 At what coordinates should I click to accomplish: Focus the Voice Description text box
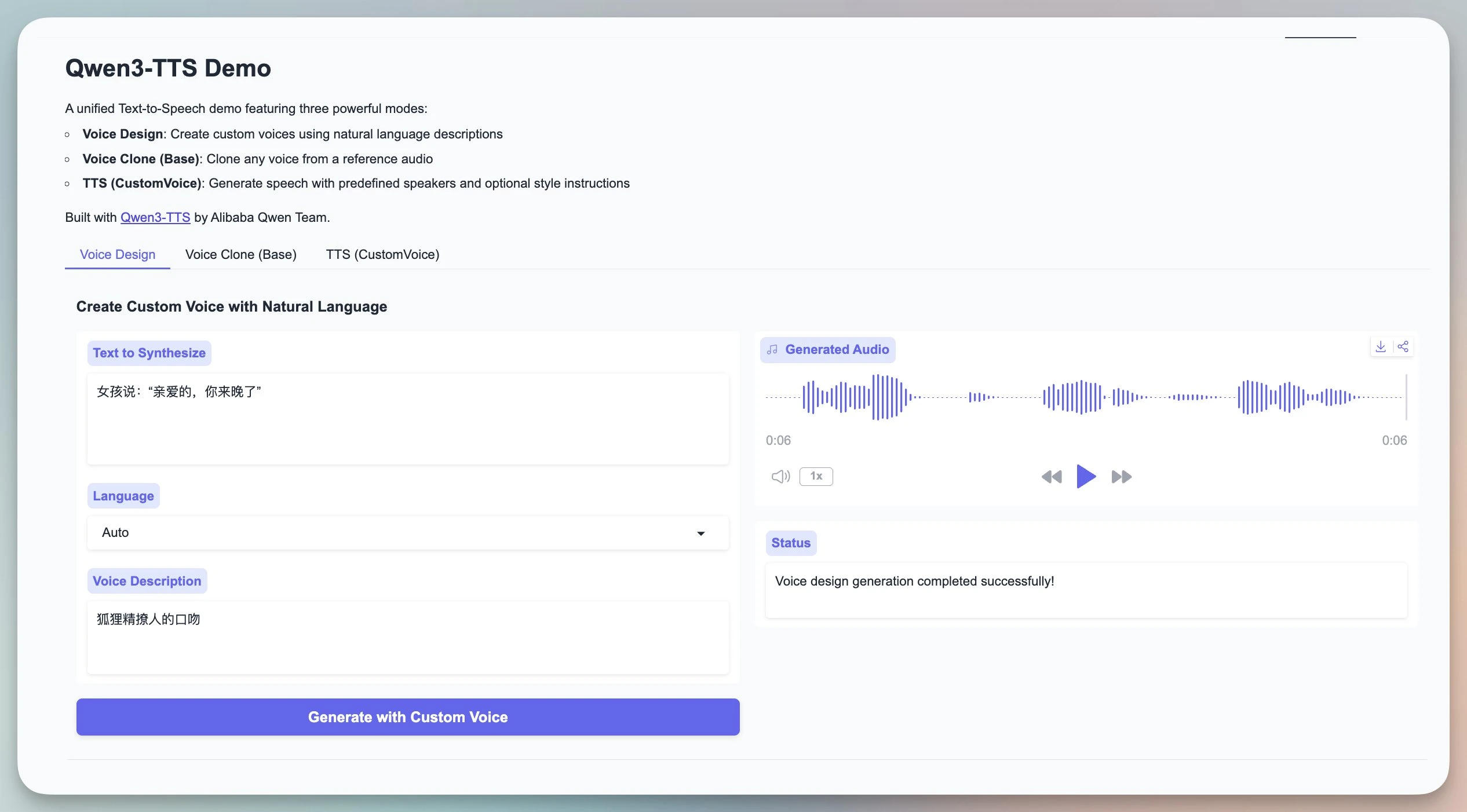click(x=407, y=637)
